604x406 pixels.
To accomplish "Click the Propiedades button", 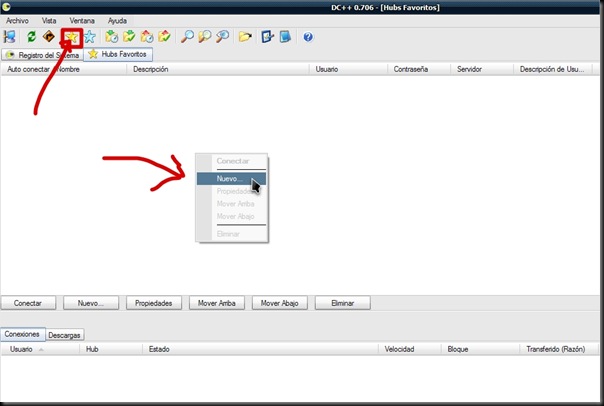I will tap(154, 303).
